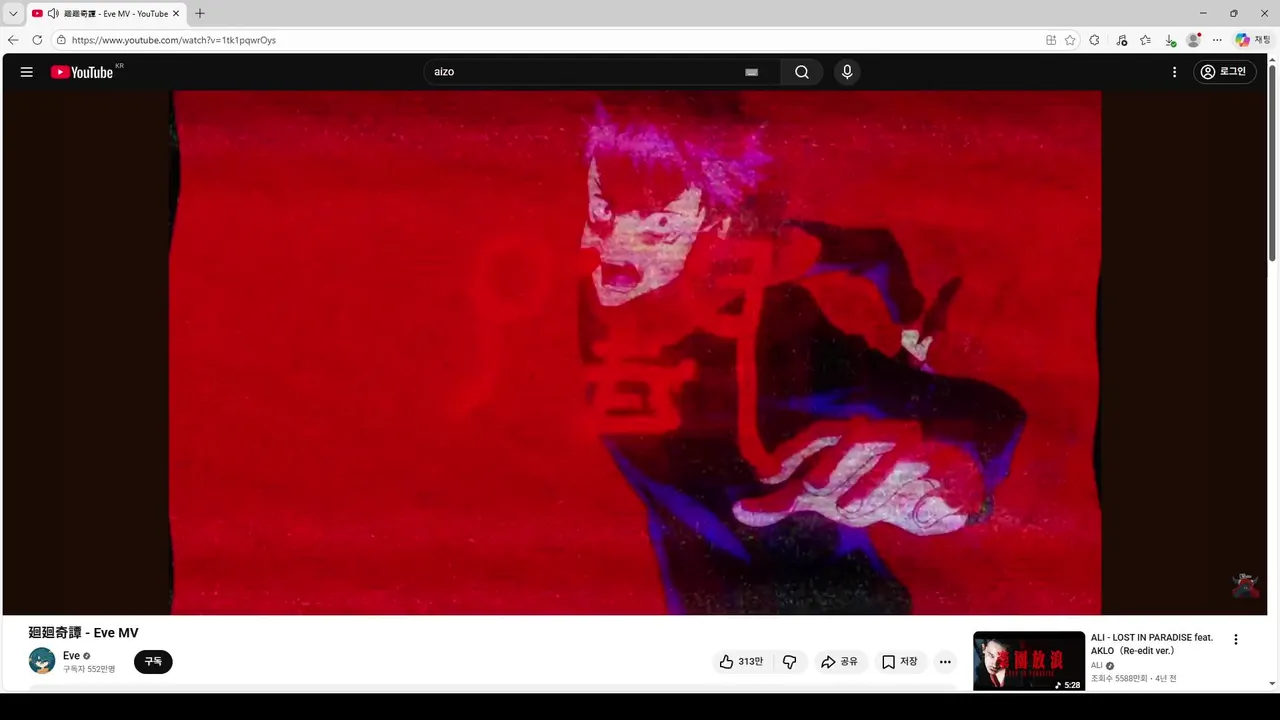Open the browser settings and more menu

coord(1217,40)
